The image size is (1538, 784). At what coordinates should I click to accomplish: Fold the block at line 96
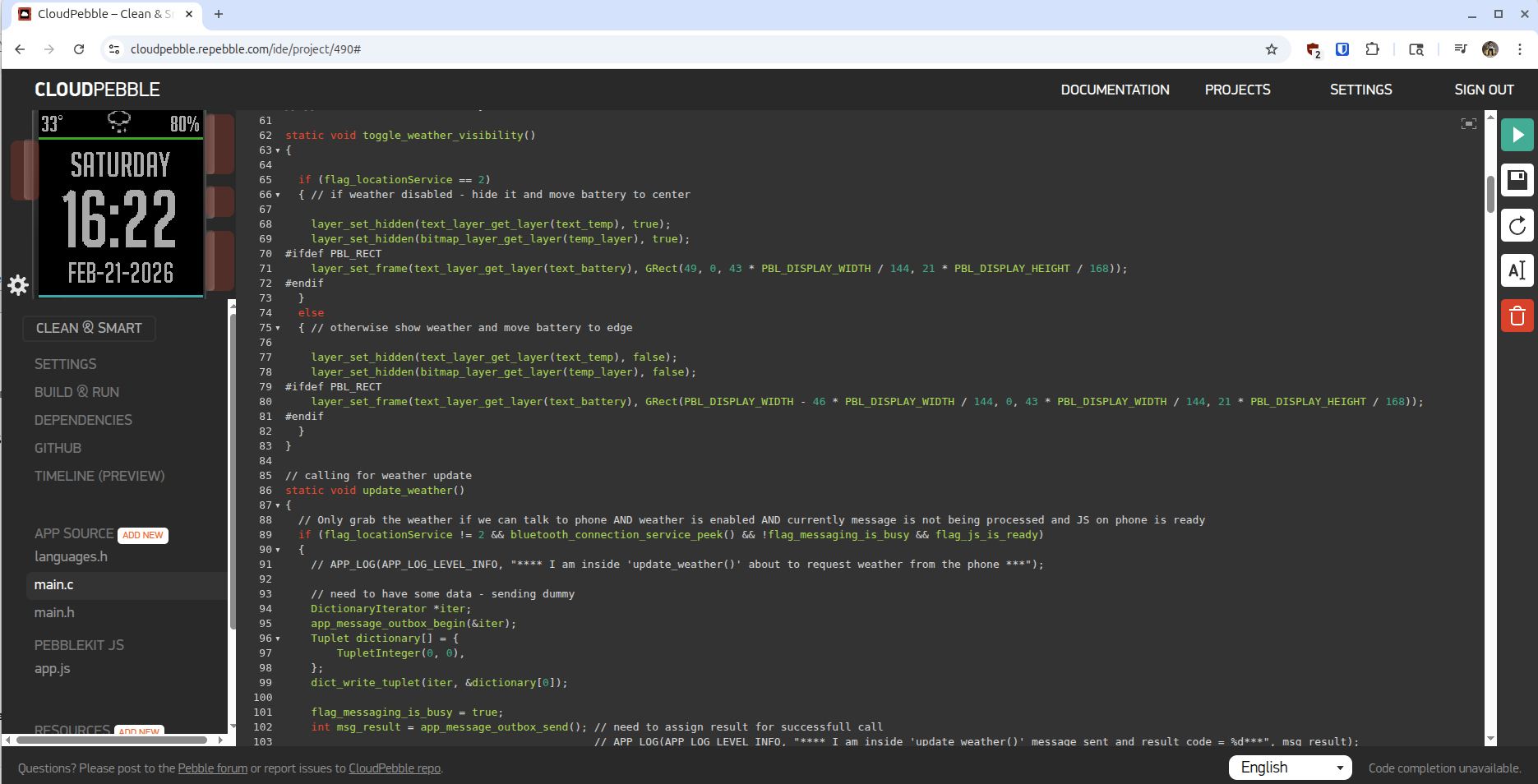click(x=278, y=639)
